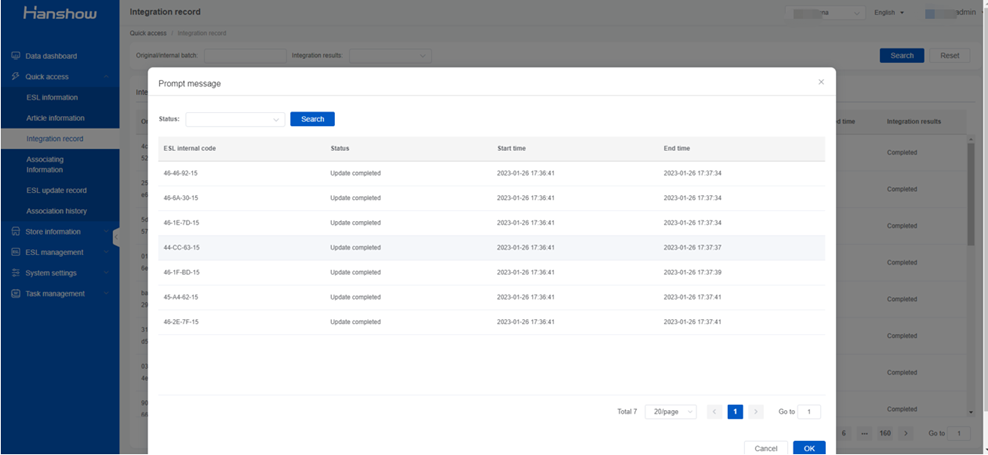Image resolution: width=988 pixels, height=455 pixels.
Task: Click the ESL management icon
Action: pyautogui.click(x=16, y=252)
